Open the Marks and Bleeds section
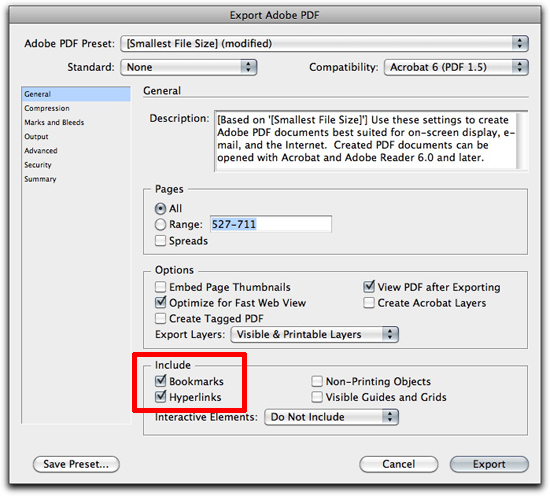 point(54,122)
